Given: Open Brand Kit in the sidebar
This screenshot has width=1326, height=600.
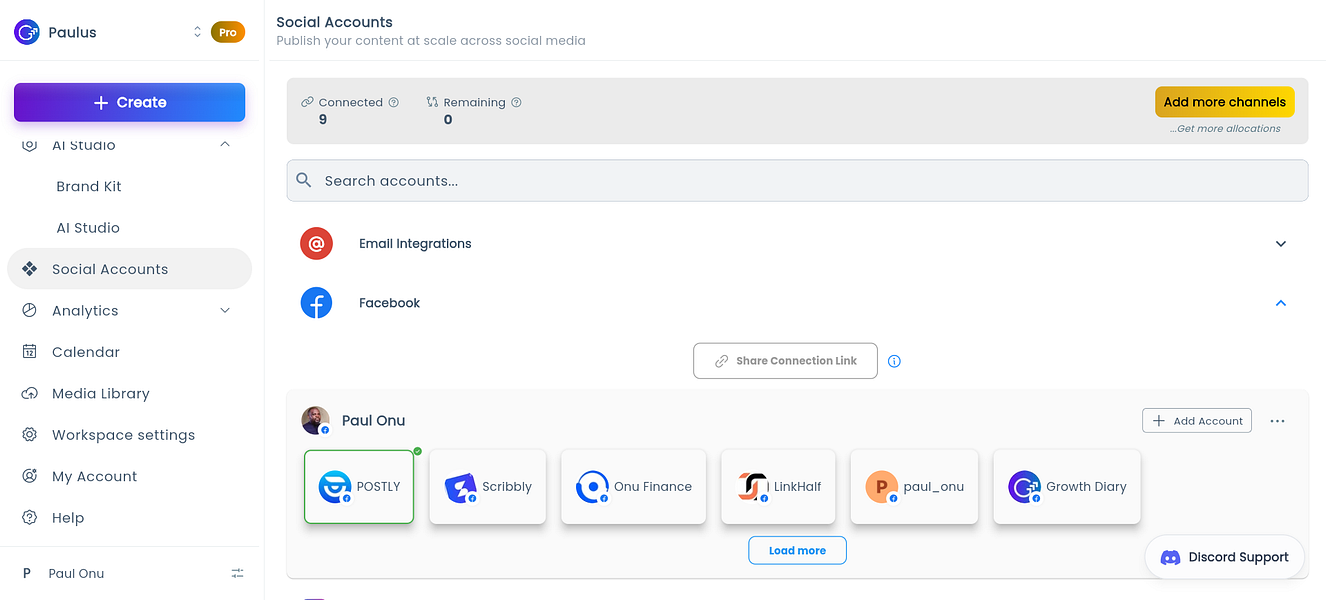Looking at the screenshot, I should point(89,186).
